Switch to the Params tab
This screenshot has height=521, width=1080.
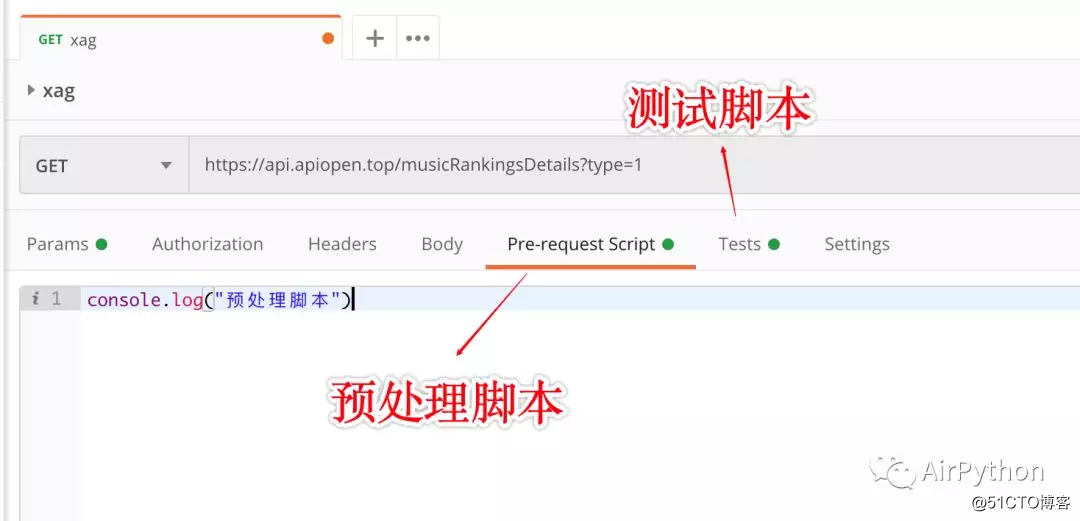tap(67, 244)
